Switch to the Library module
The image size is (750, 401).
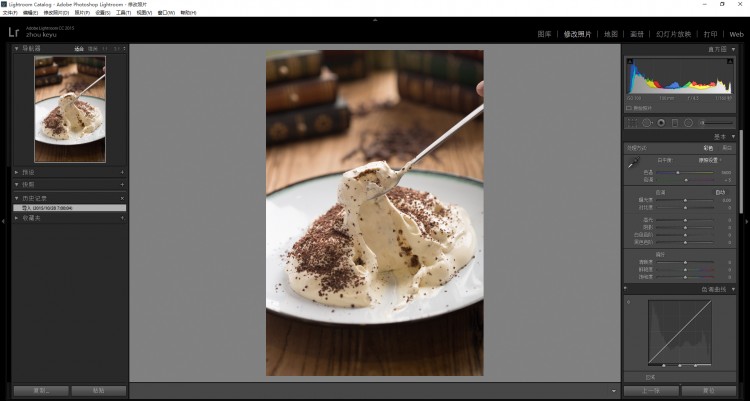545,34
